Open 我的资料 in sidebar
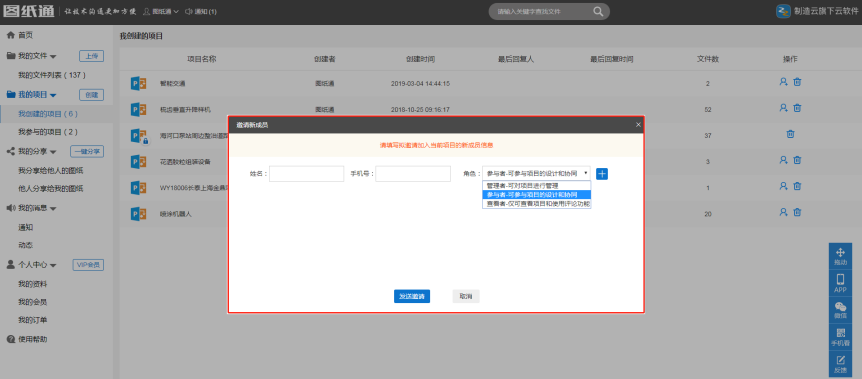The height and width of the screenshot is (379, 862). 32,284
